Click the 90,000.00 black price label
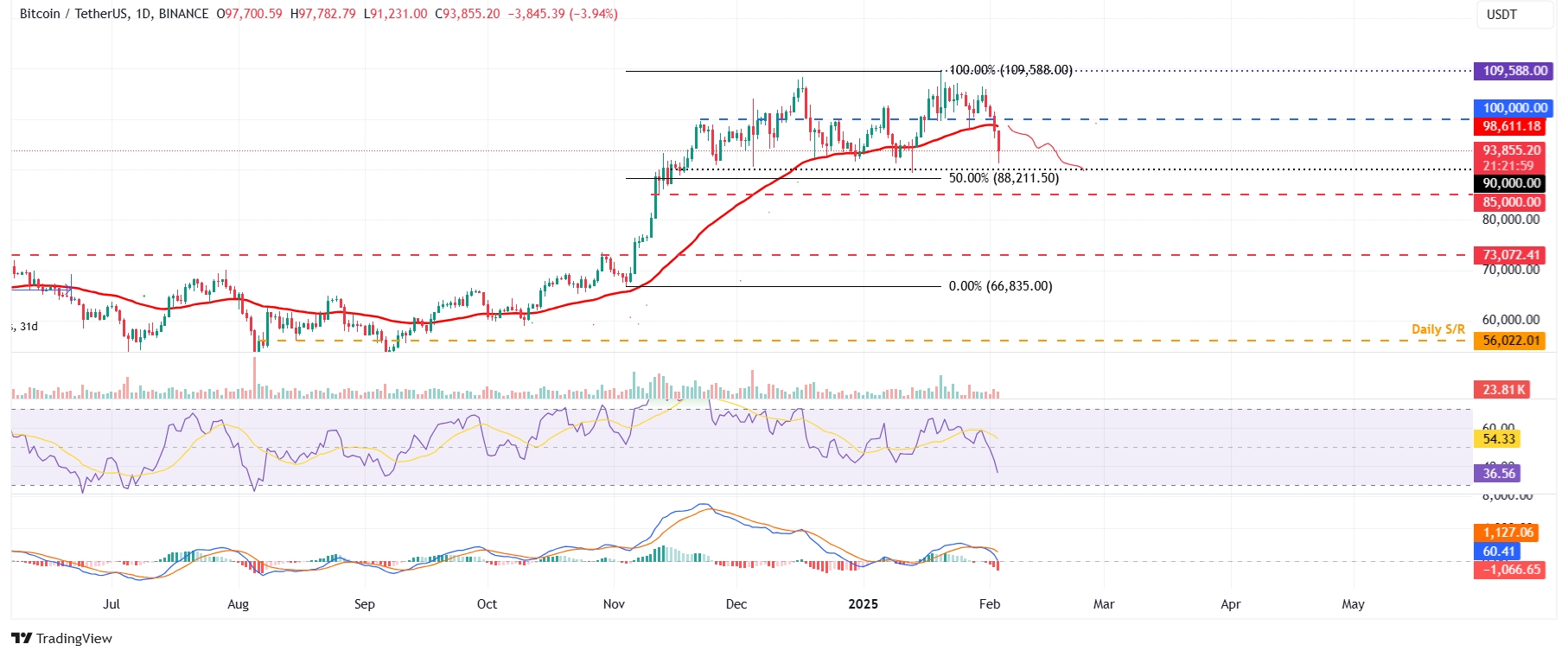Viewport: 1568px width, 657px height. point(1512,183)
